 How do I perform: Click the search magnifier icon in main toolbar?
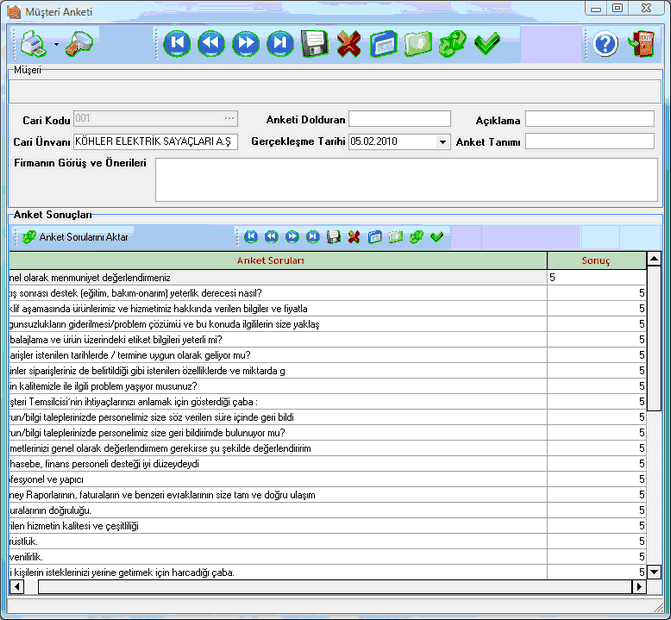click(80, 44)
